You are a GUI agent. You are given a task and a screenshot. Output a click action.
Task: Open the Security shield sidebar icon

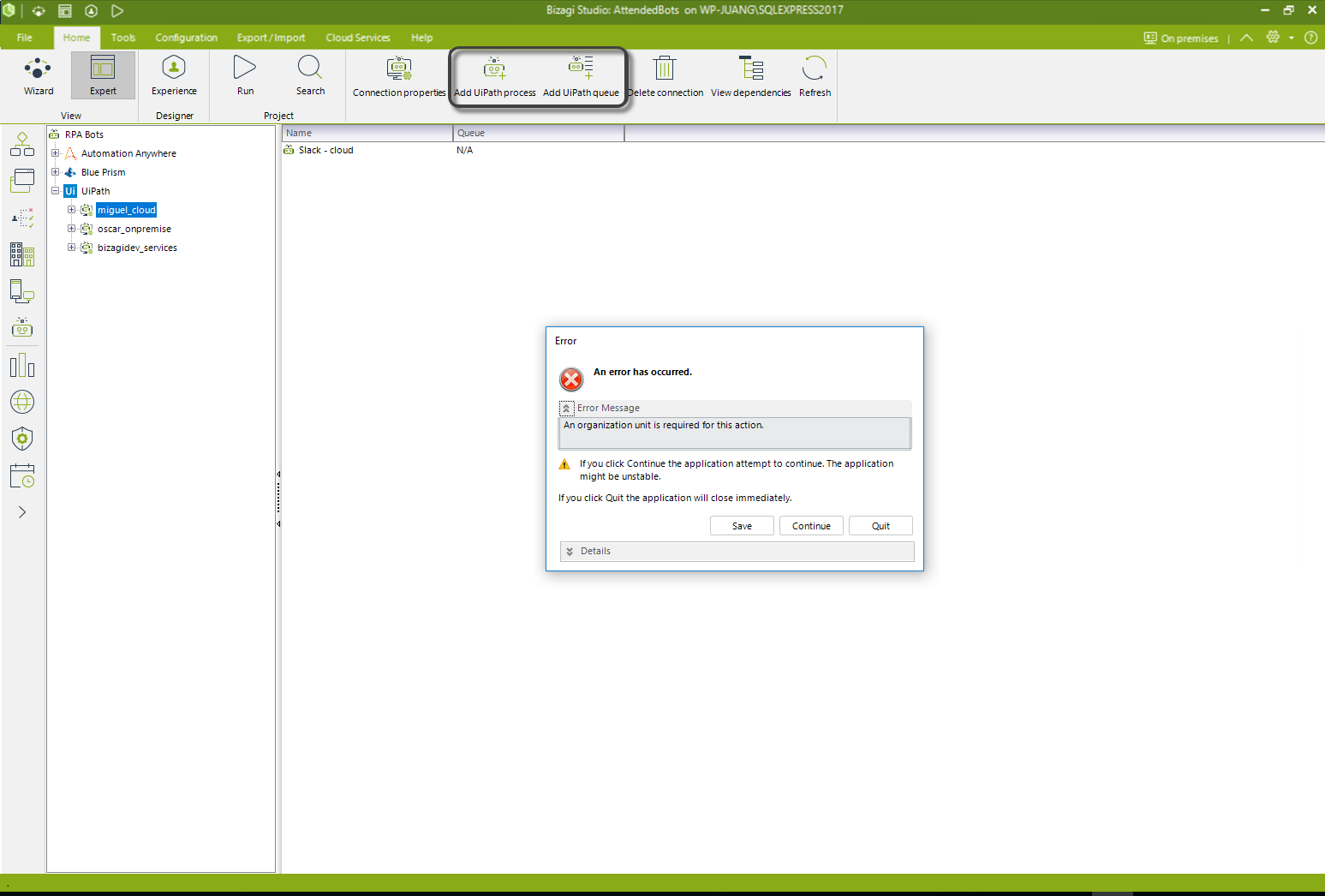pyautogui.click(x=22, y=439)
